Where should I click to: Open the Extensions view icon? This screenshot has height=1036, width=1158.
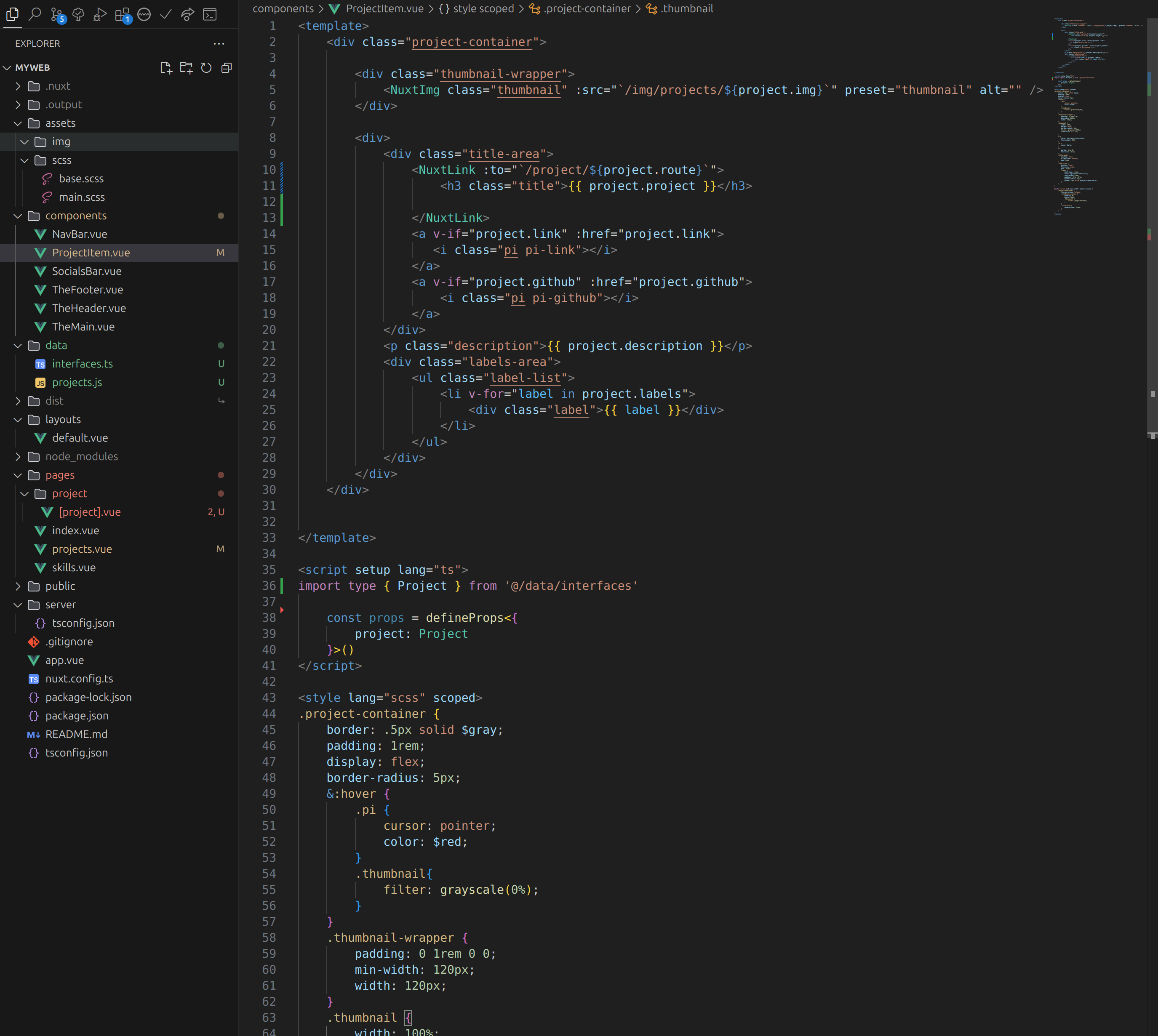[122, 14]
